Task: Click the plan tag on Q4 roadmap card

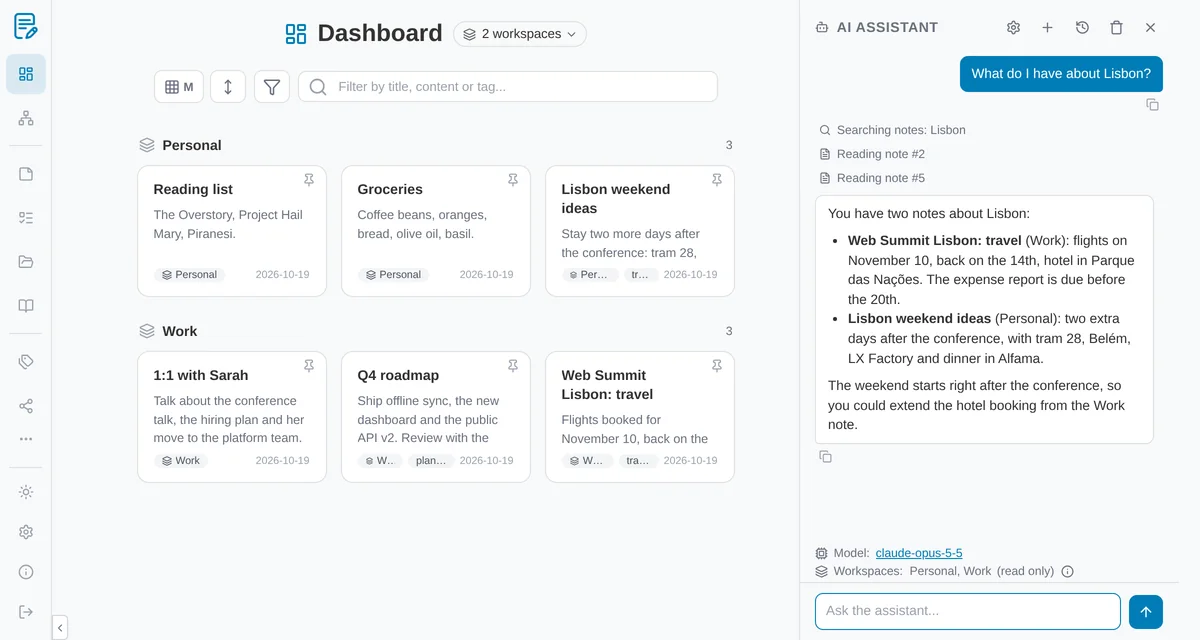Action: tap(431, 461)
